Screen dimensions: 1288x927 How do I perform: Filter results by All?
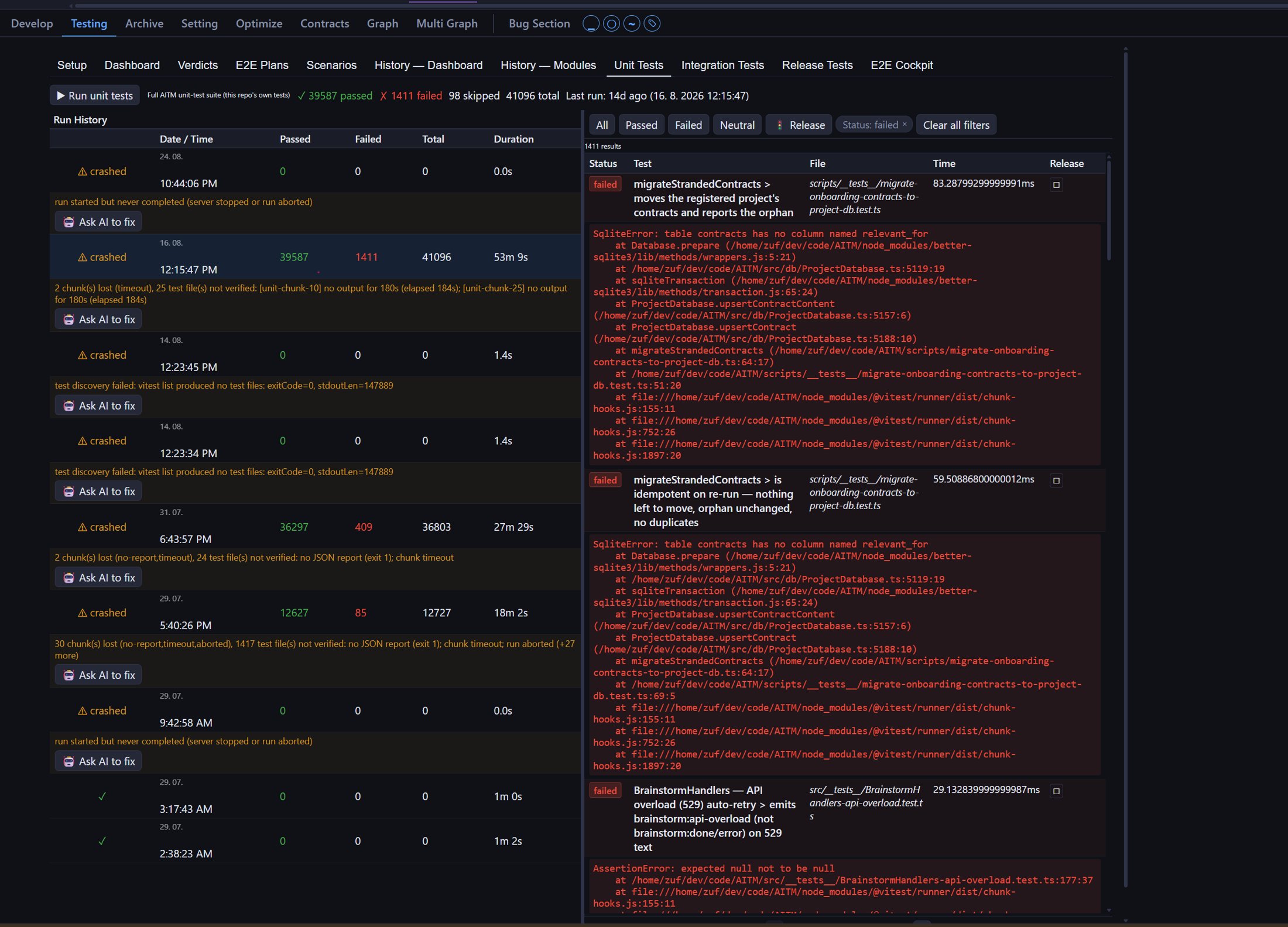tap(601, 125)
